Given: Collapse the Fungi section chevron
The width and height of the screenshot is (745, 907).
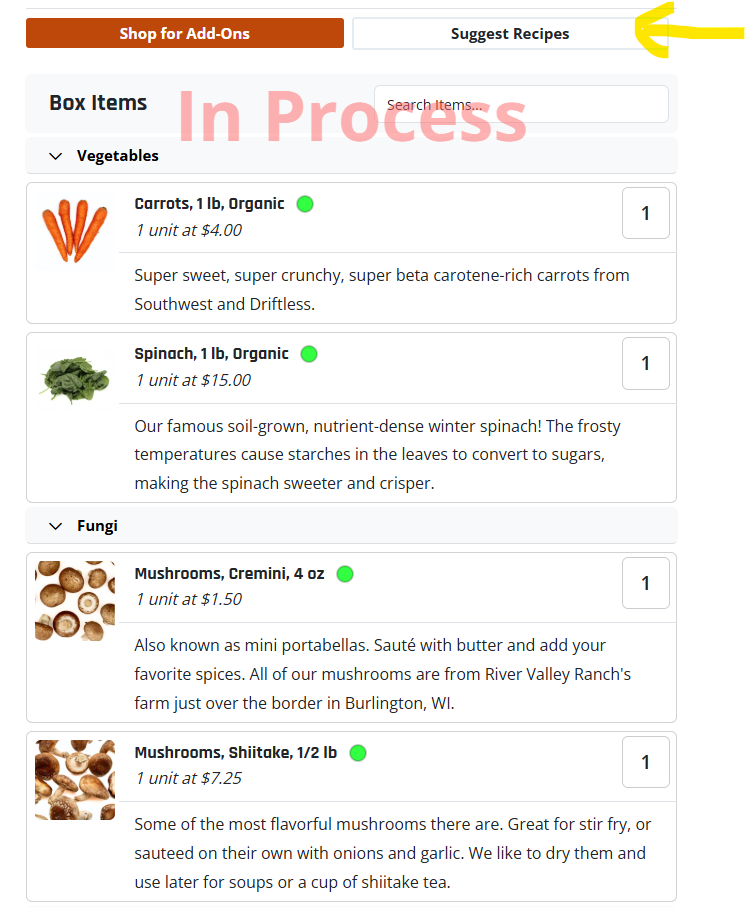Looking at the screenshot, I should pos(56,526).
